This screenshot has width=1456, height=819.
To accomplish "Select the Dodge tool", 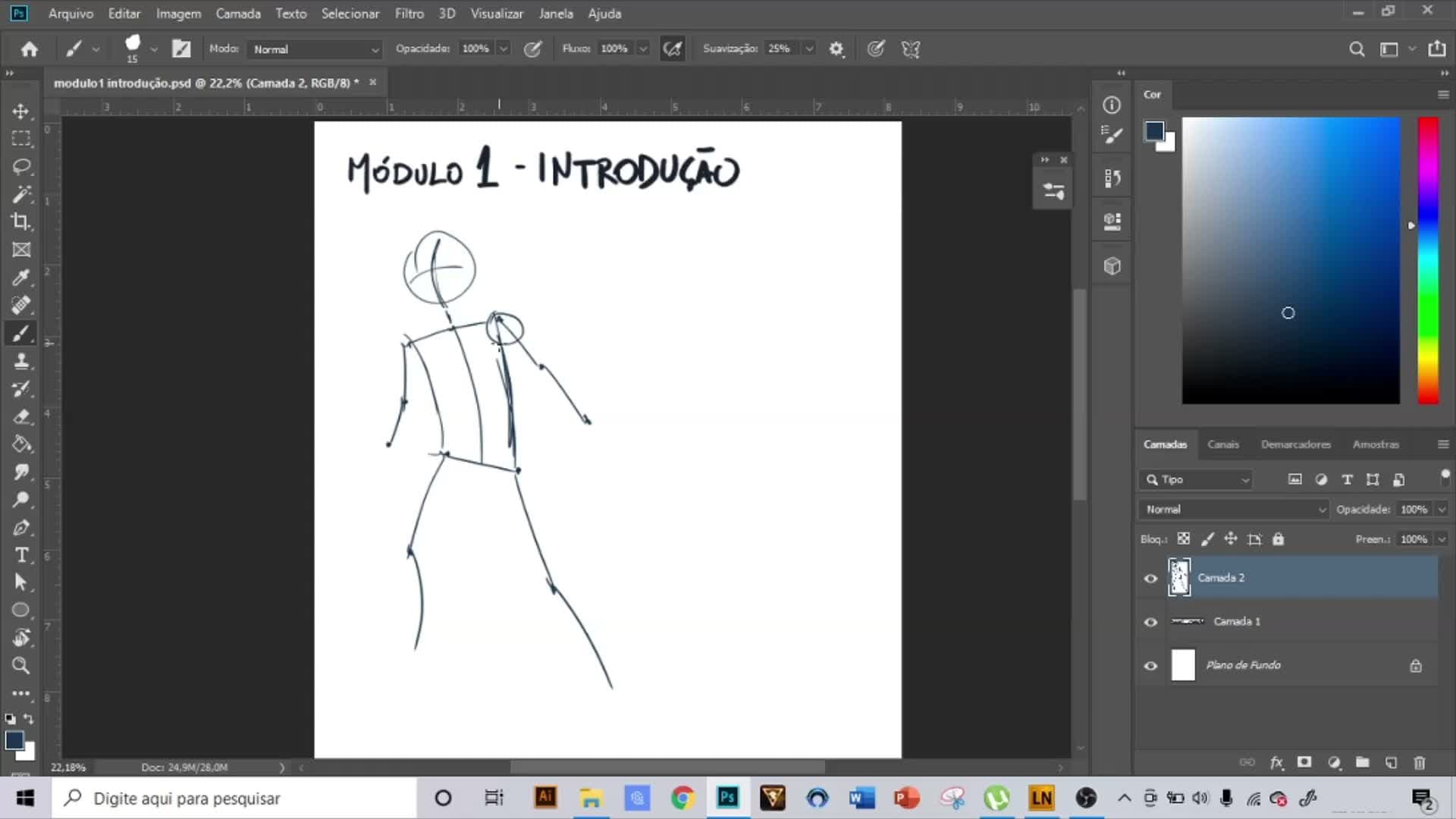I will 21,499.
